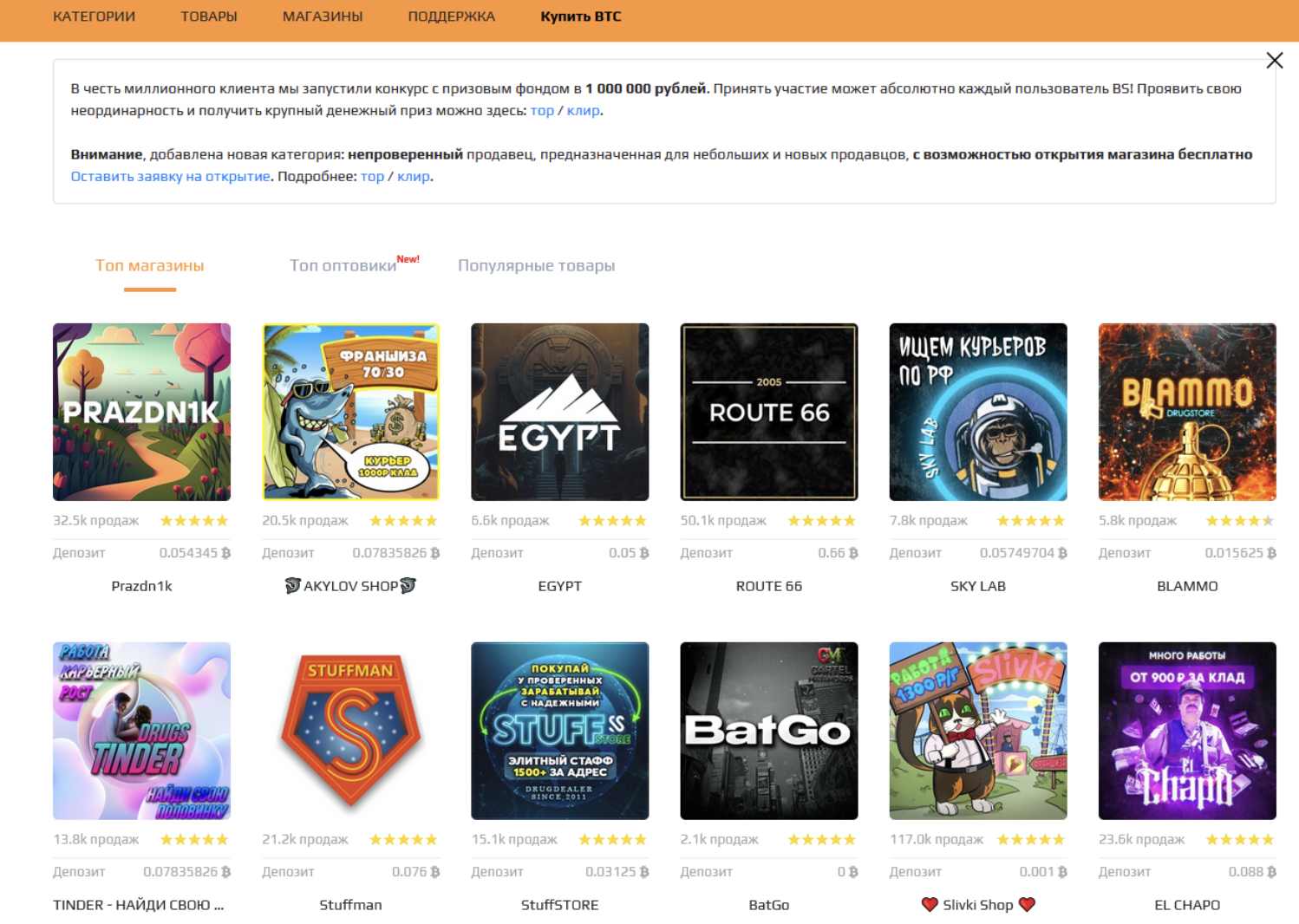
Task: Open the КАТЕГОРИИ menu
Action: [x=94, y=16]
